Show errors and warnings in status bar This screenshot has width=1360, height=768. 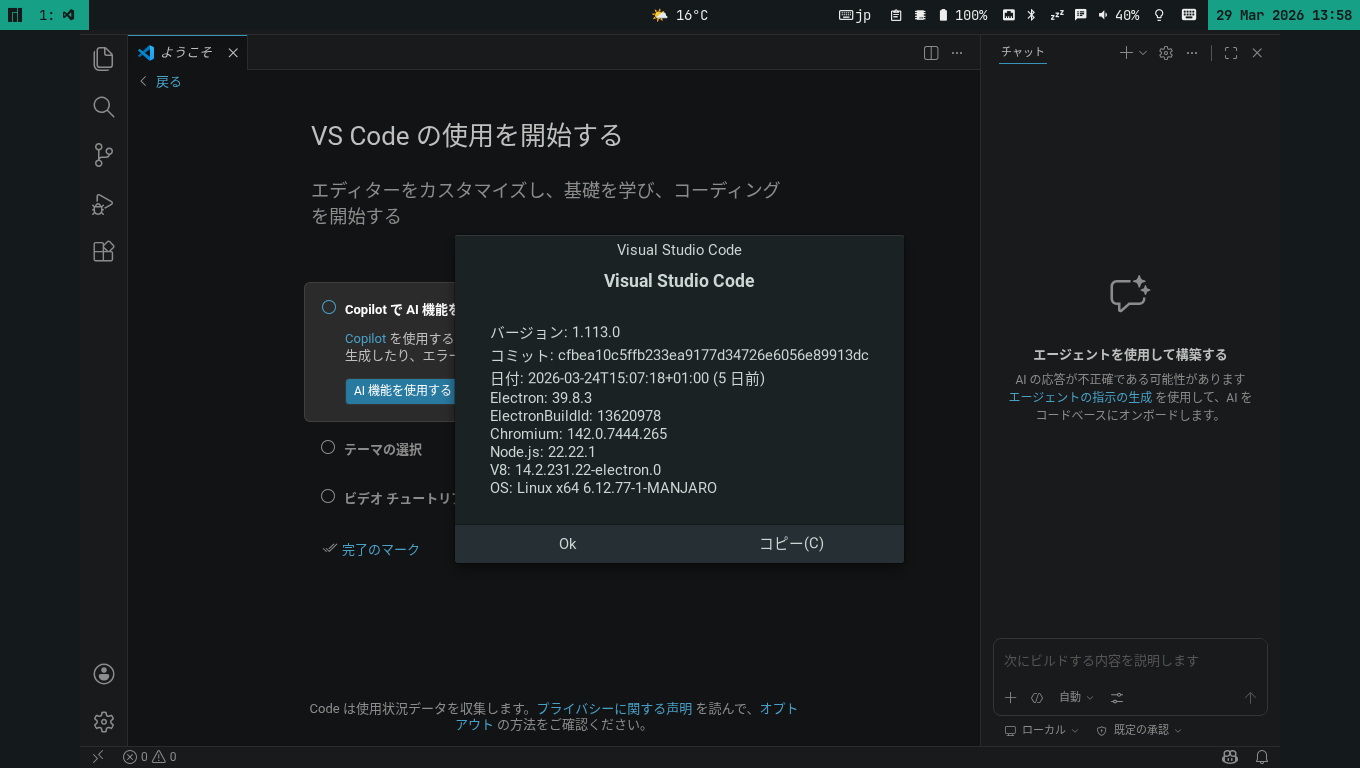click(x=149, y=757)
